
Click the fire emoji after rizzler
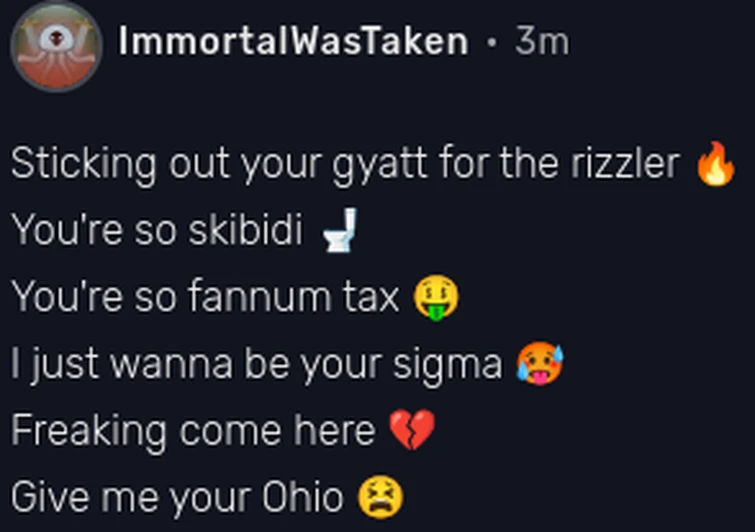coord(715,166)
